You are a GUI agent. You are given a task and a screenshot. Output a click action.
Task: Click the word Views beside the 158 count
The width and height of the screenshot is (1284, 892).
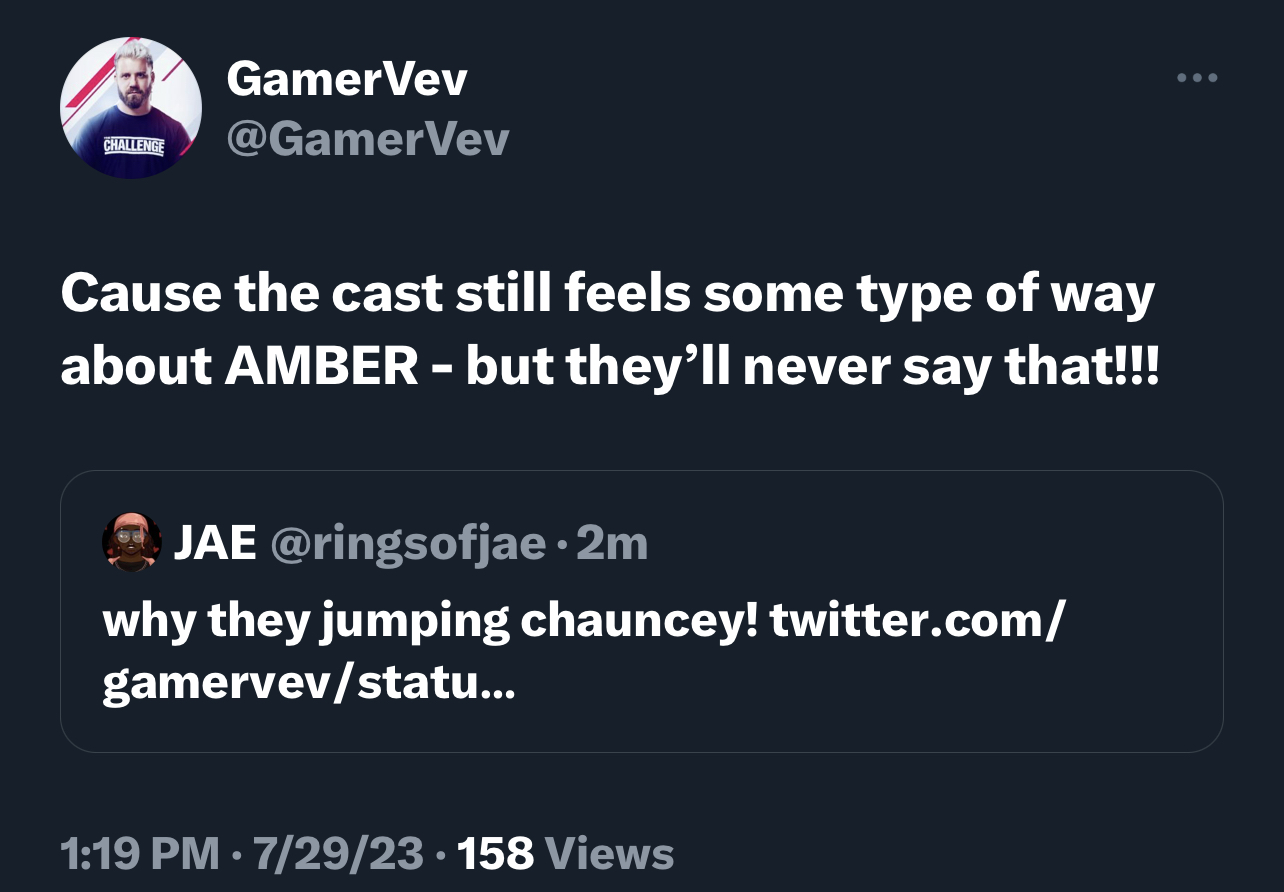(610, 854)
